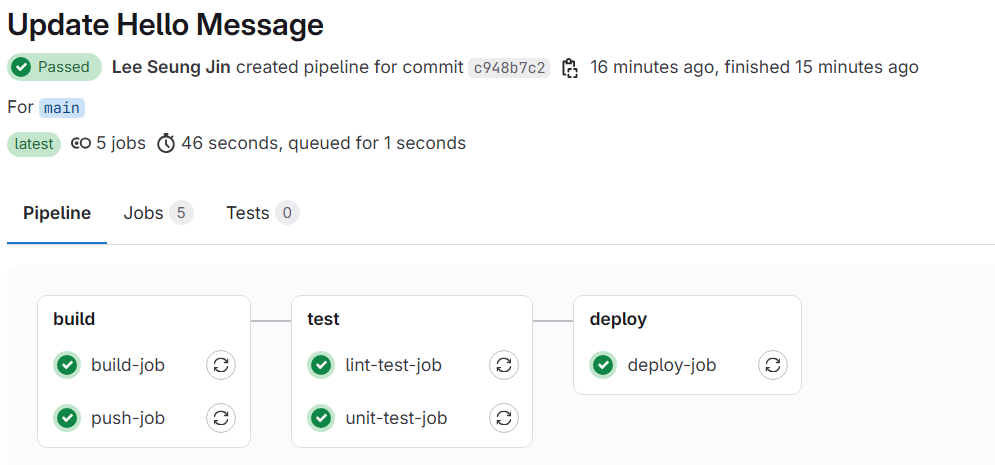Open Lee Seung Jin's profile link
The width and height of the screenshot is (995, 465).
click(x=171, y=67)
